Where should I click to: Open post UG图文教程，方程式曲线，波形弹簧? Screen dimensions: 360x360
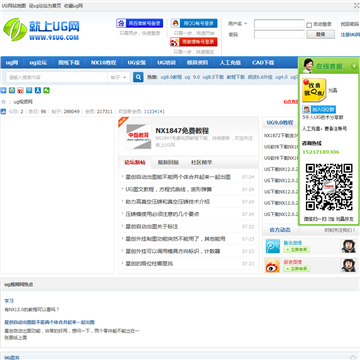[x=169, y=189]
